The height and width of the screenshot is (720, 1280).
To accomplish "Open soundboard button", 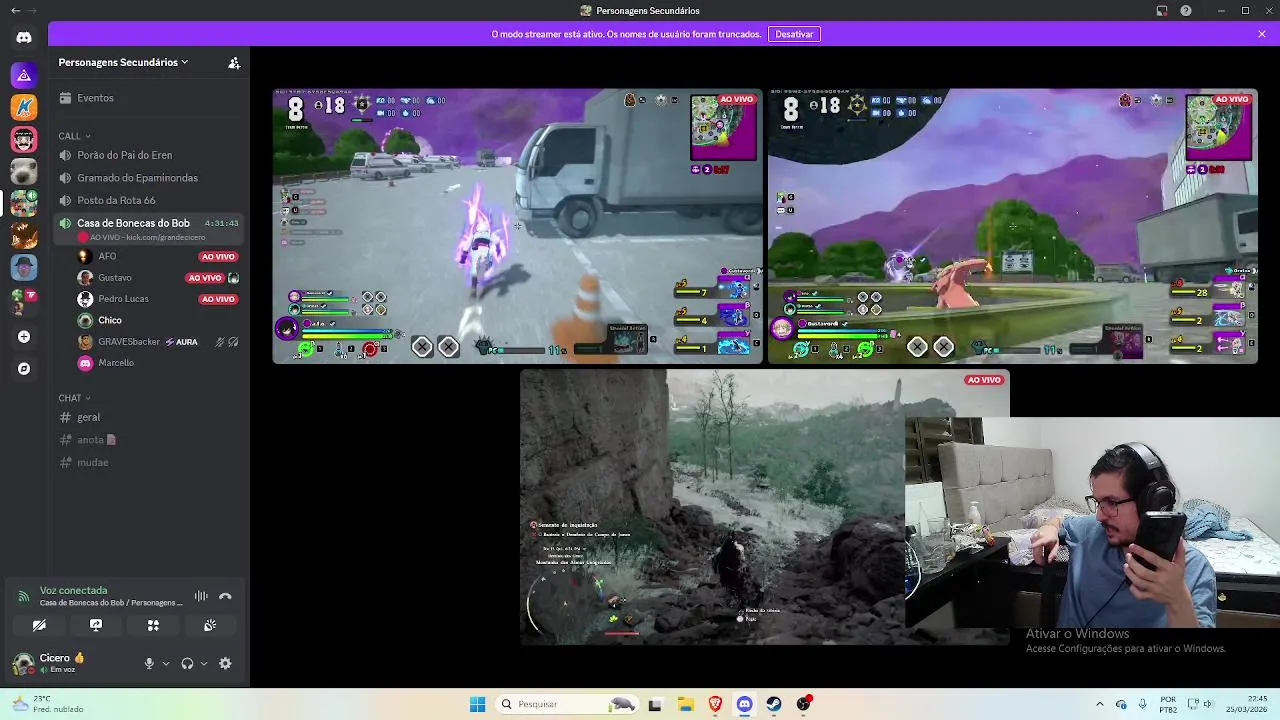I will (210, 625).
